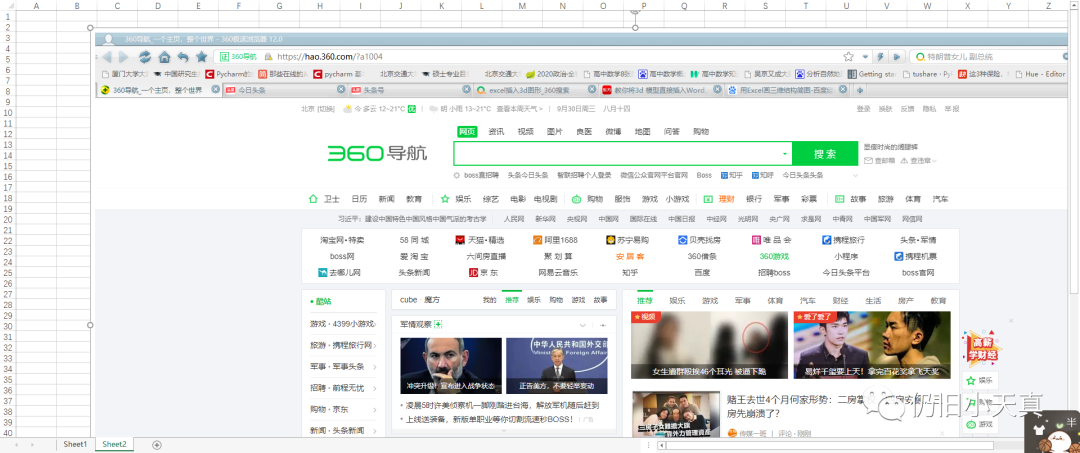Click the lightning speed-mode icon
The width and height of the screenshot is (1080, 453).
click(880, 56)
